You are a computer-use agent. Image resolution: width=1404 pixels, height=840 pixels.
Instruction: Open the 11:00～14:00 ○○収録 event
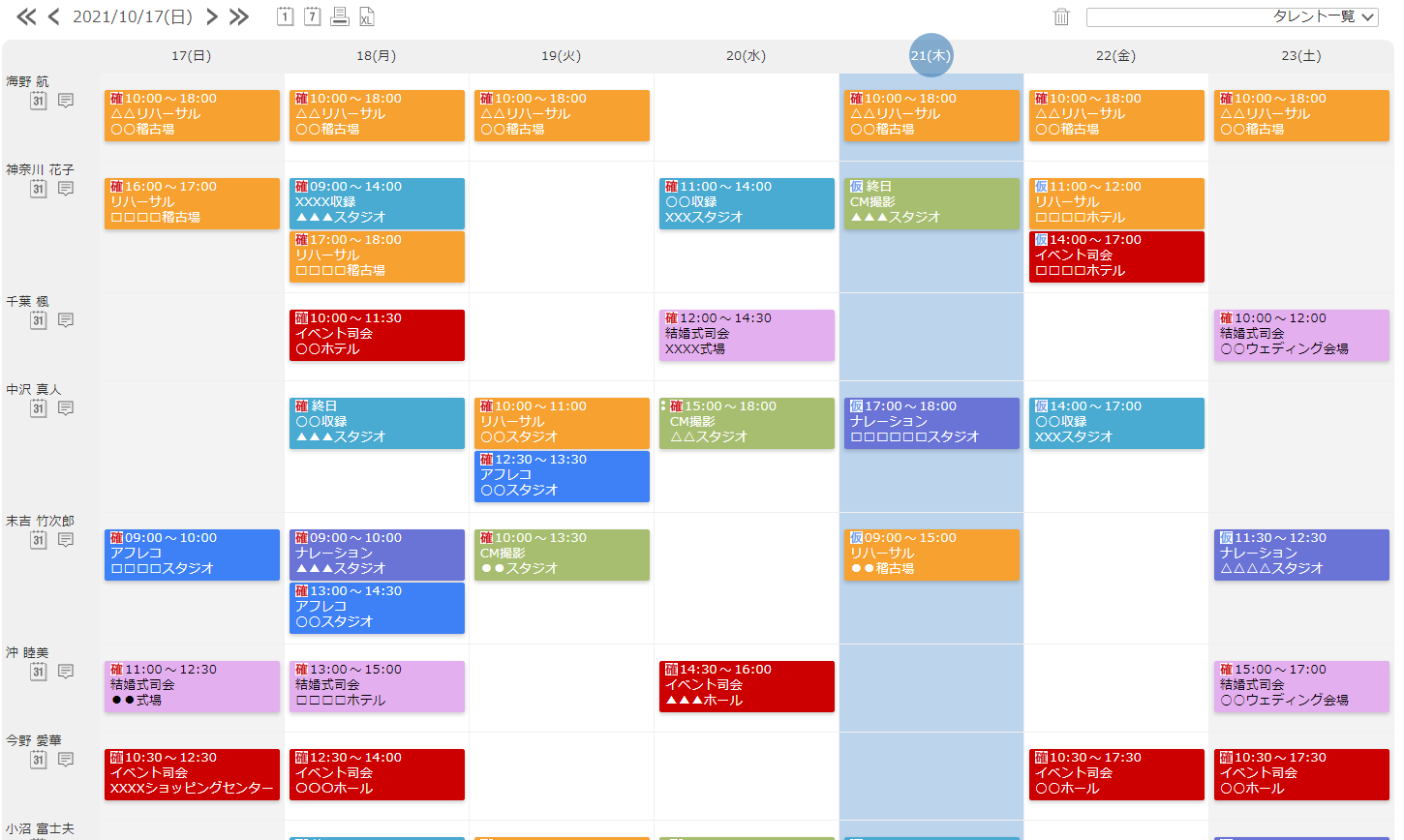[x=747, y=203]
